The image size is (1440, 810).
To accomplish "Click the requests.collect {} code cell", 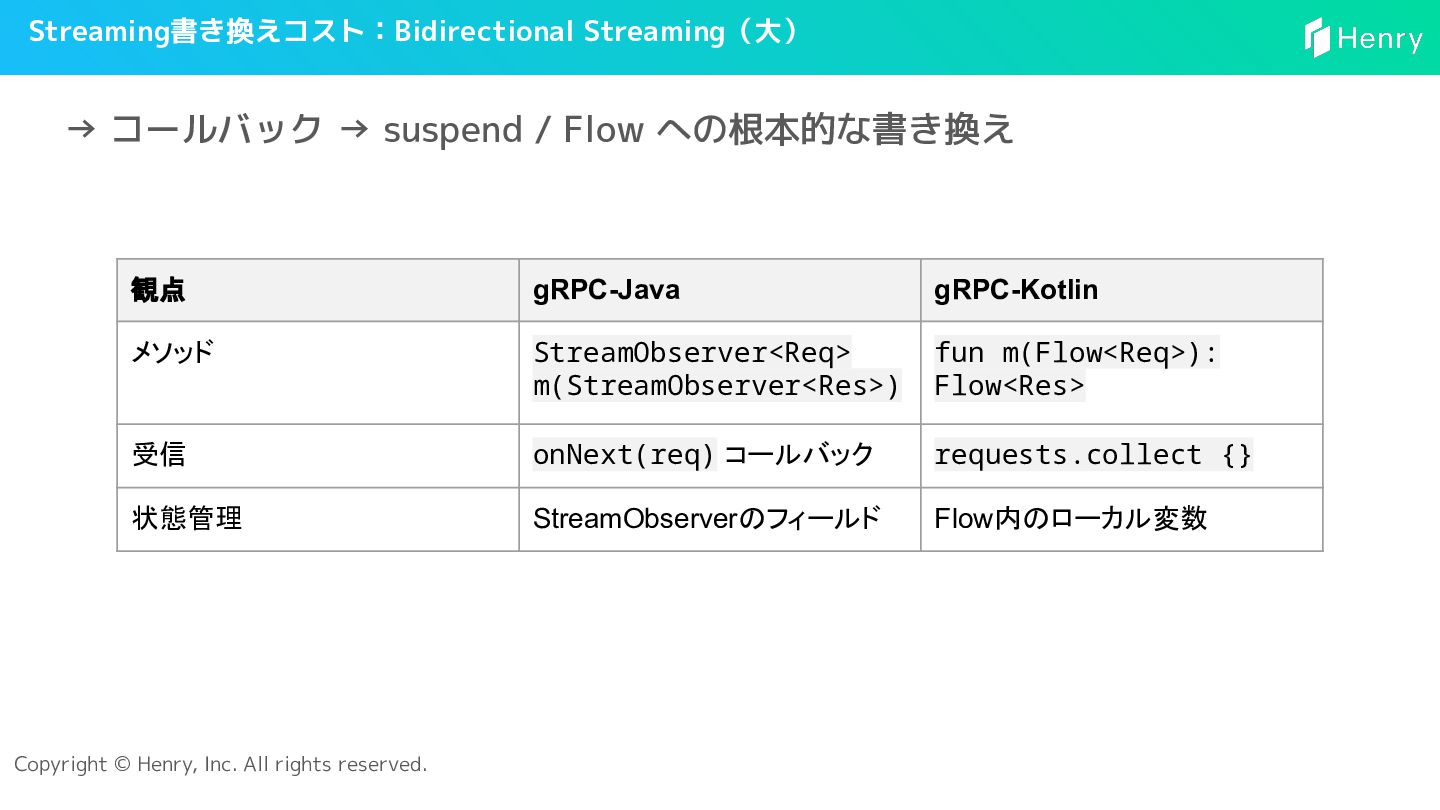I will [x=1092, y=455].
